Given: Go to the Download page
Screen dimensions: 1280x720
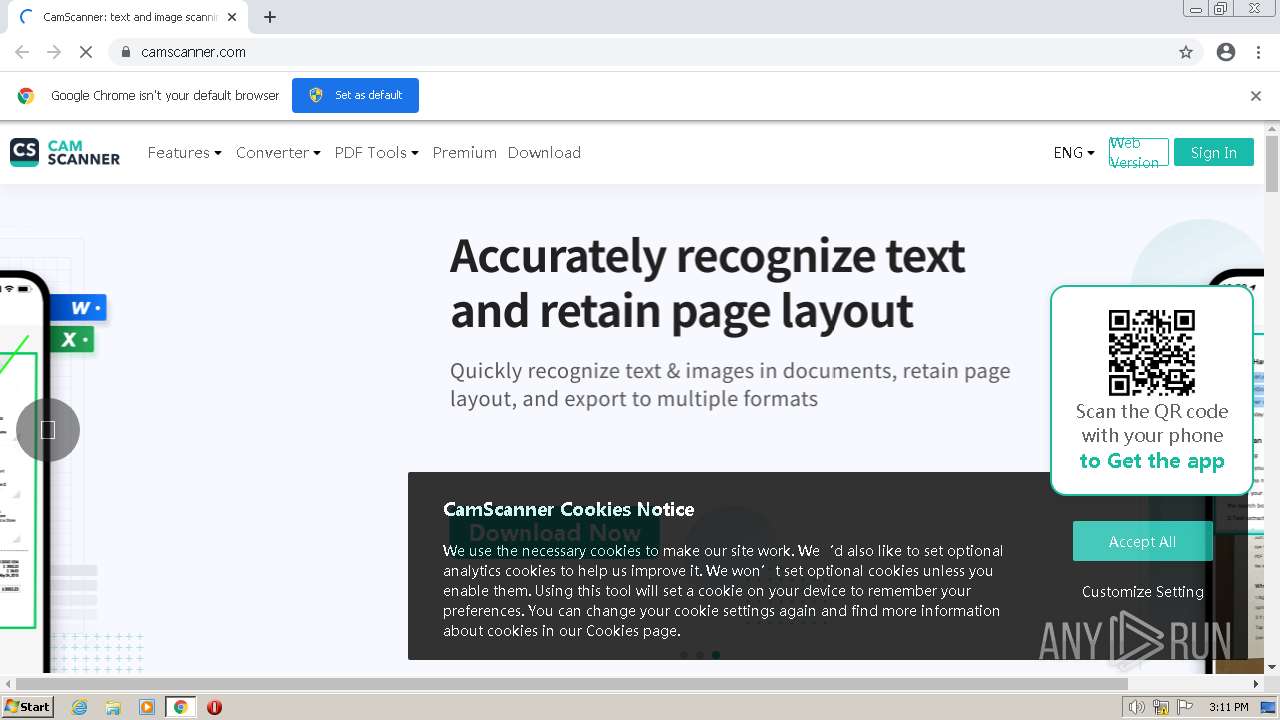Looking at the screenshot, I should click(544, 153).
